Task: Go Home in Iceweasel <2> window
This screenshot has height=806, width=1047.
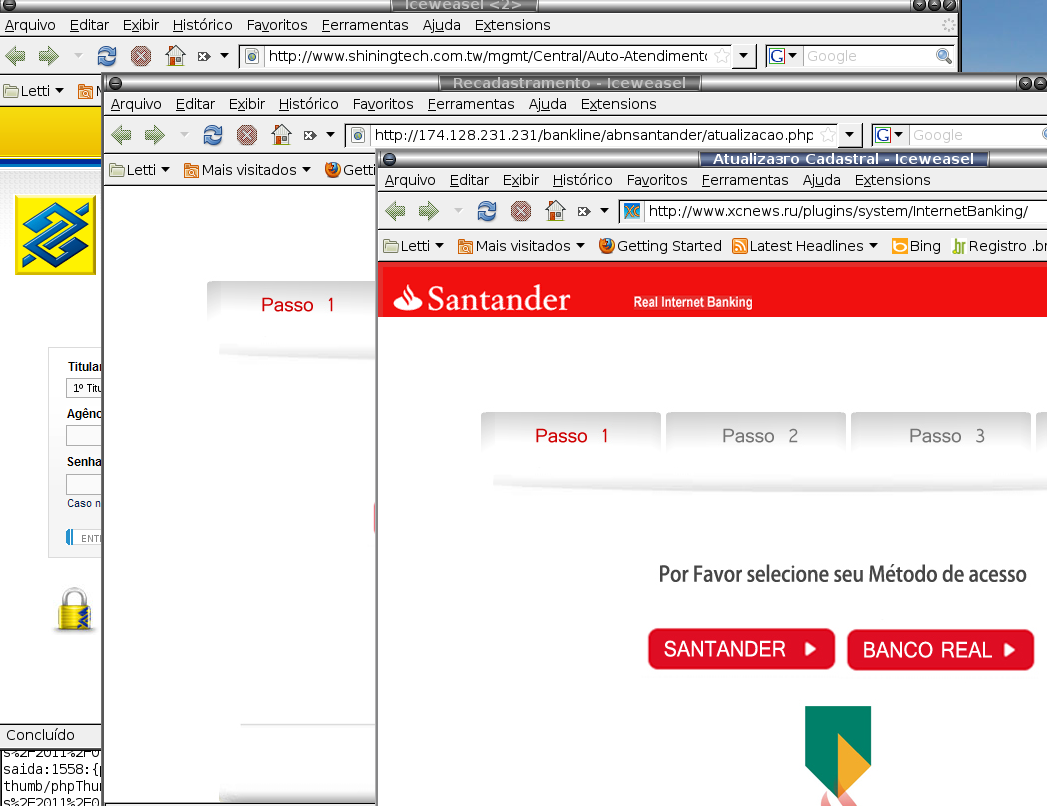Action: coord(175,55)
